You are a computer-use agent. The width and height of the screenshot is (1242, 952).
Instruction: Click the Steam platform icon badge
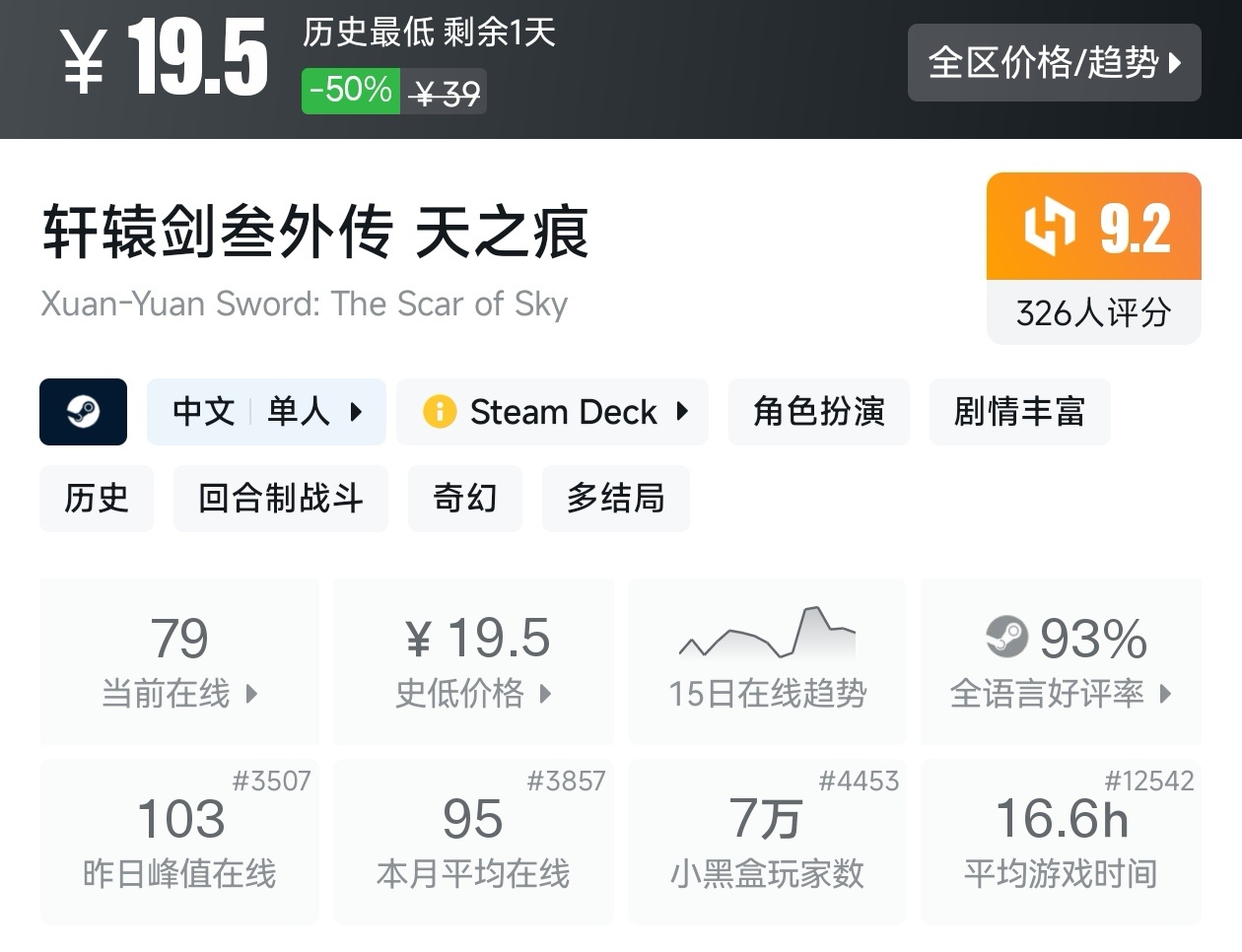point(84,412)
